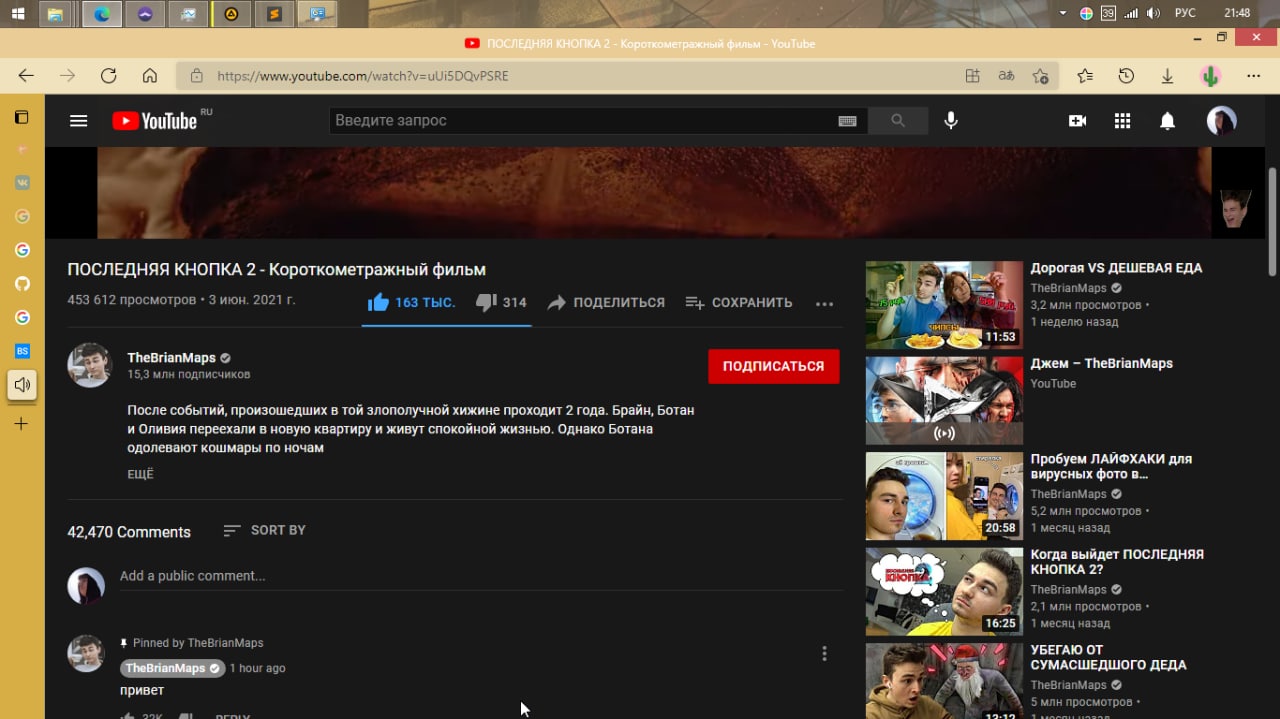This screenshot has height=719, width=1280.
Task: Open browser downloads arrow
Action: click(1167, 76)
